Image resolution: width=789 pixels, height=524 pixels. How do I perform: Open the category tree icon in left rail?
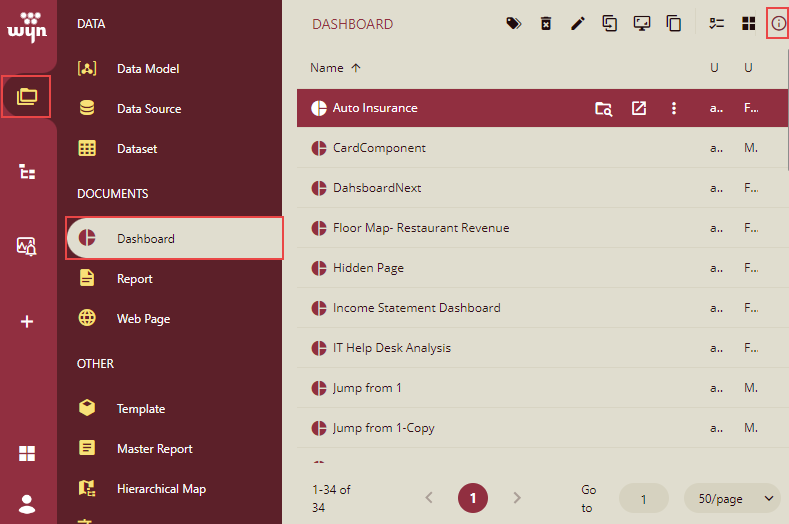pos(27,172)
